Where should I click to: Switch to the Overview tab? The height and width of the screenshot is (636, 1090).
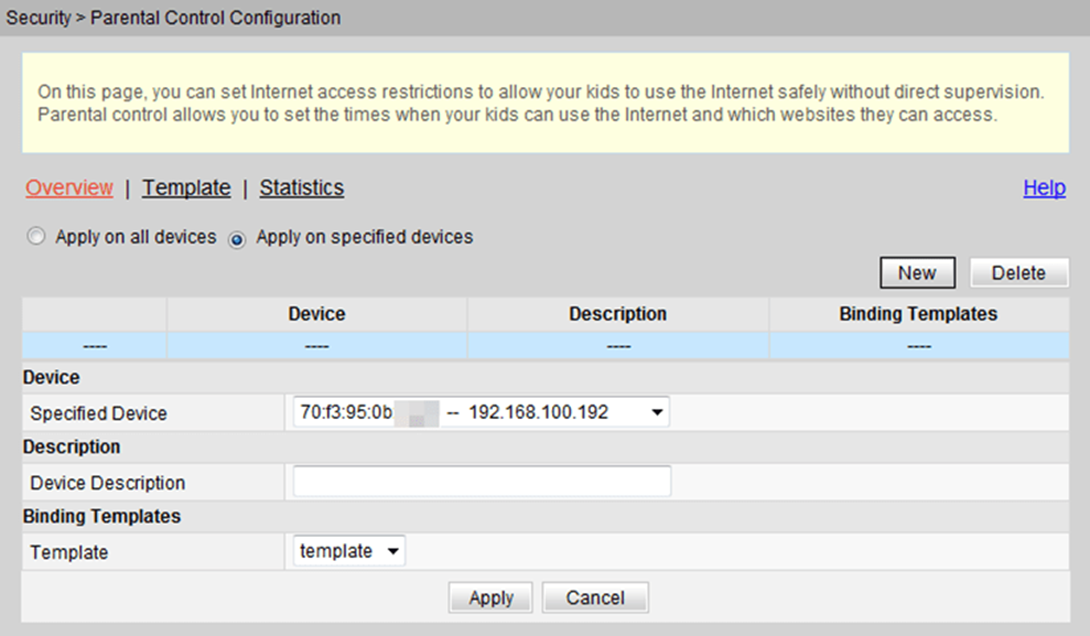pos(70,188)
